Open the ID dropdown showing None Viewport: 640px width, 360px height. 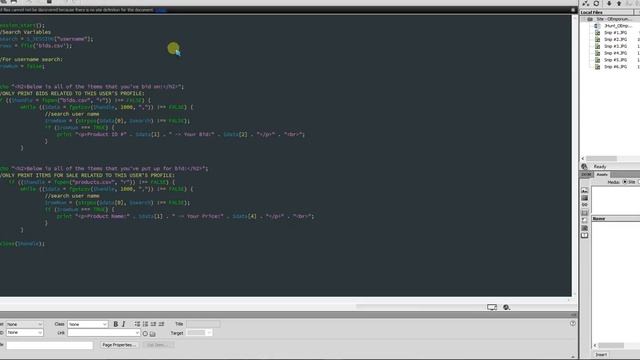[24, 333]
